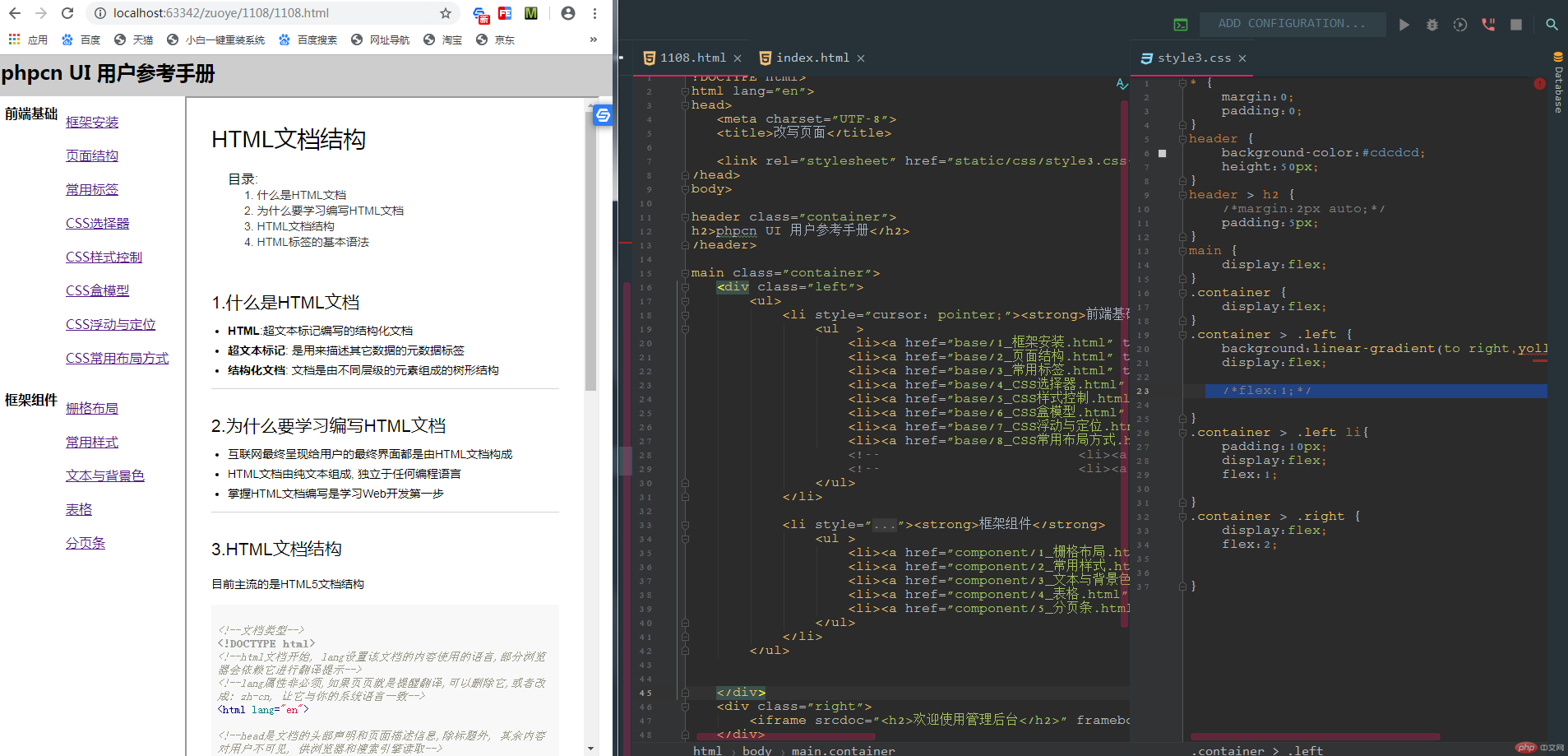Go back in the browser
The image size is (1568, 756).
click(x=15, y=13)
